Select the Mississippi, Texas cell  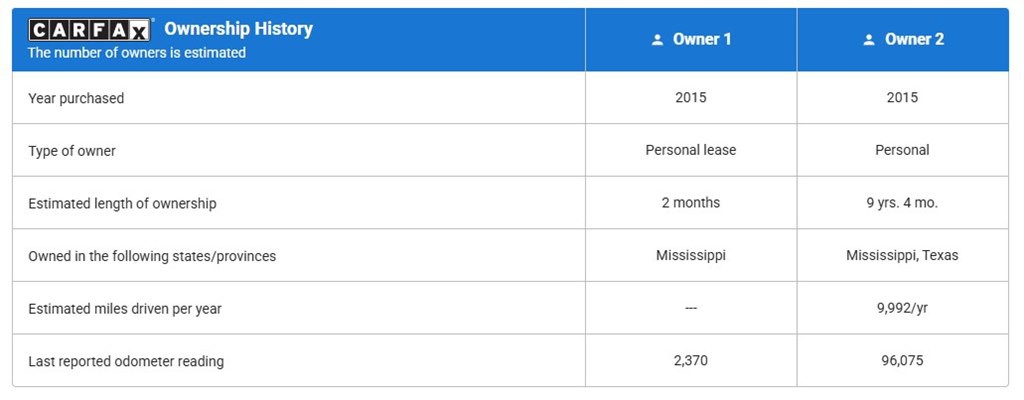pos(902,255)
